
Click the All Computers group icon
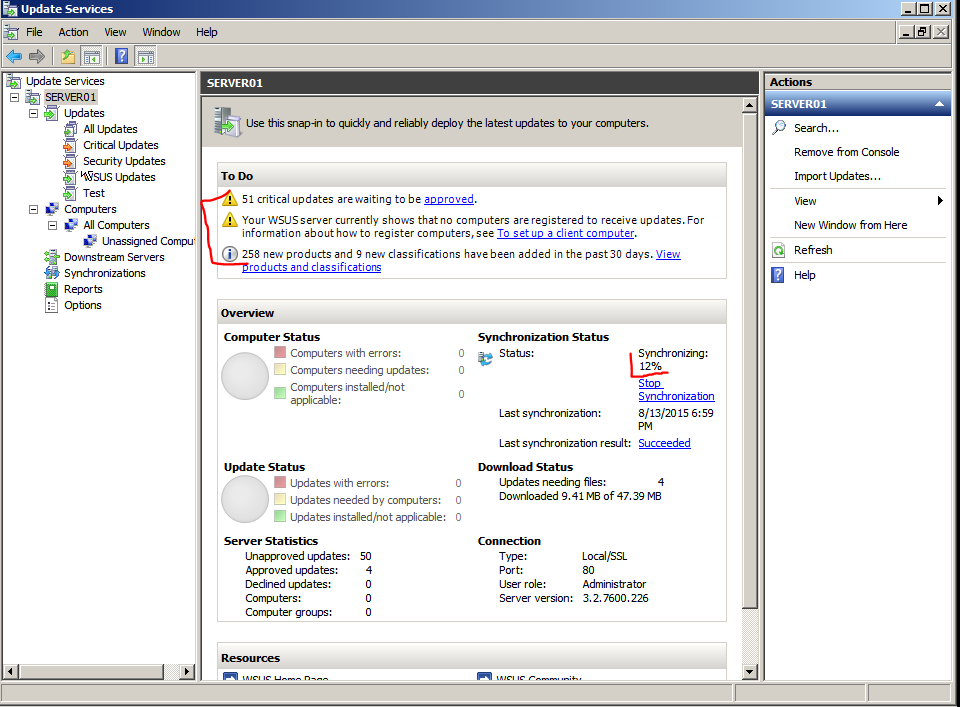point(71,225)
